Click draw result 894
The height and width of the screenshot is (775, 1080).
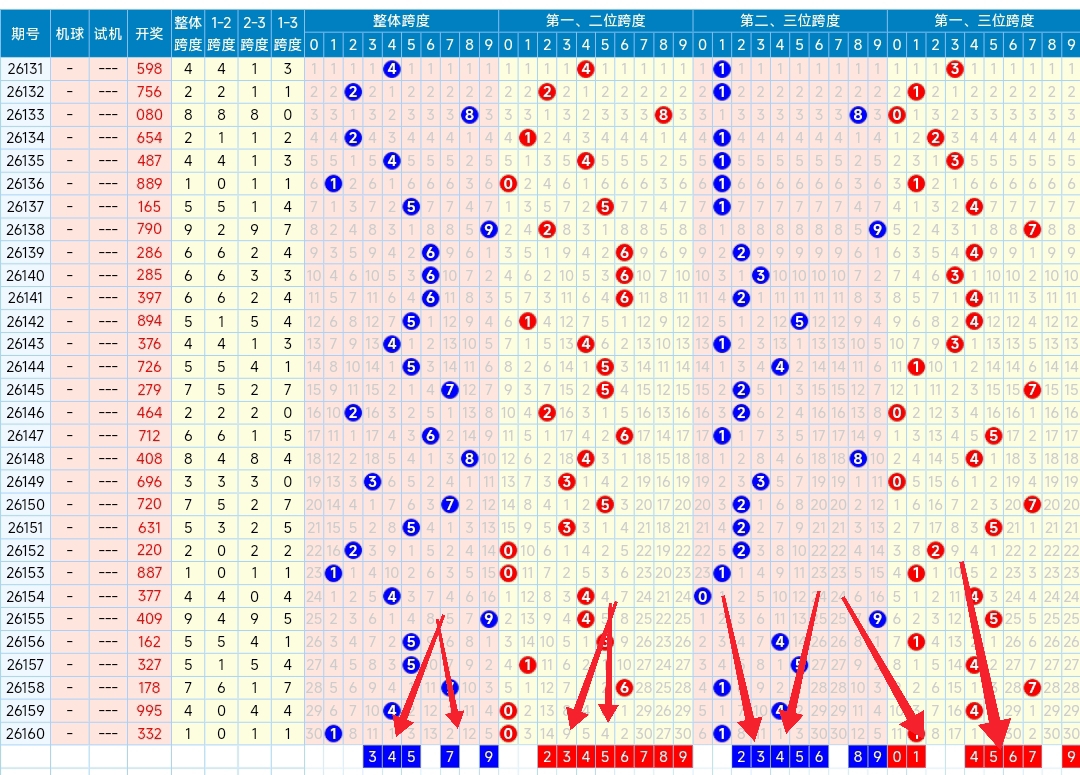(x=149, y=321)
